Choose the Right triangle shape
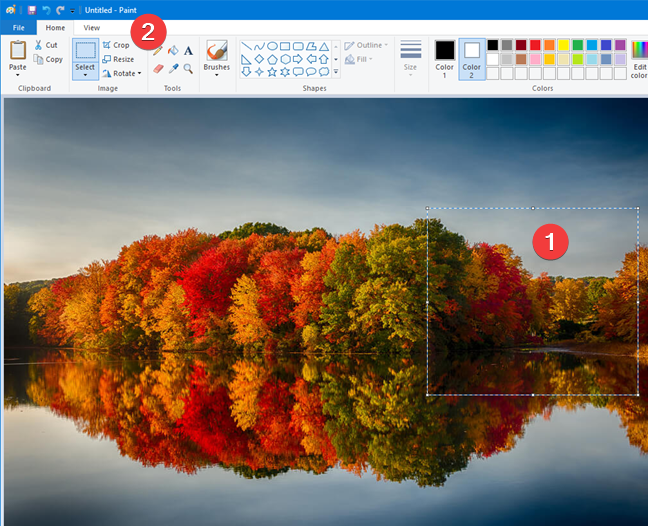This screenshot has height=526, width=648. (246, 59)
